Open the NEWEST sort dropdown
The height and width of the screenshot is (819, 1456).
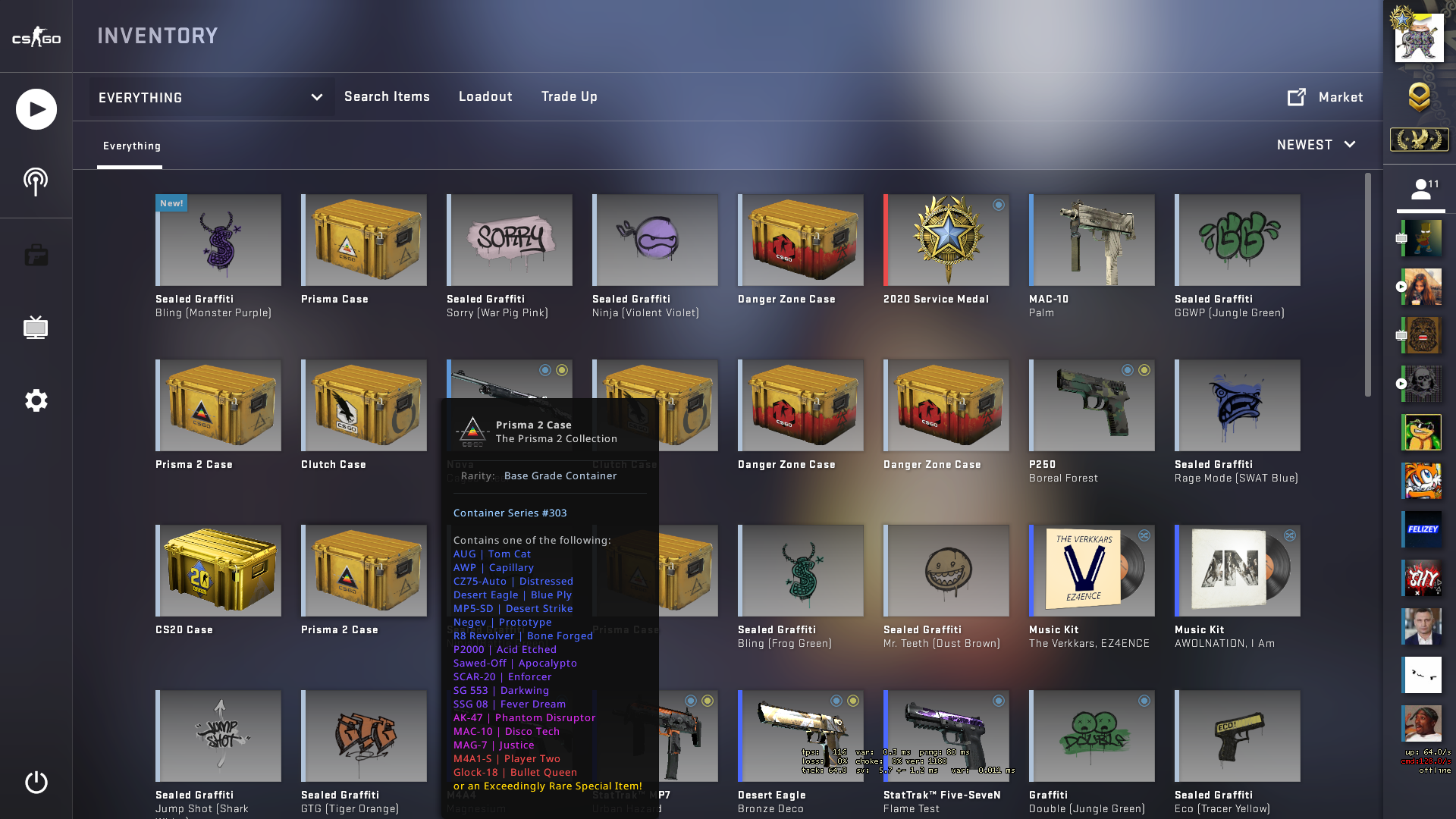pos(1316,145)
